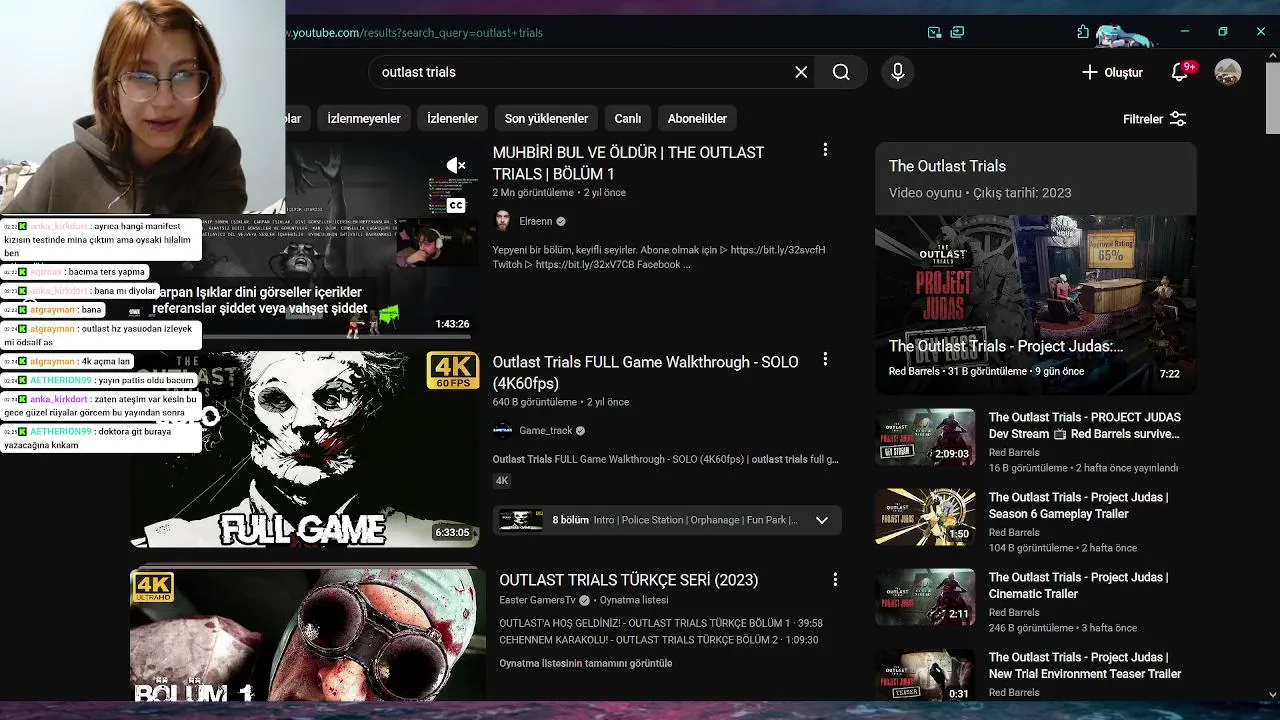Click the Game_track channel avatar

pyautogui.click(x=503, y=430)
